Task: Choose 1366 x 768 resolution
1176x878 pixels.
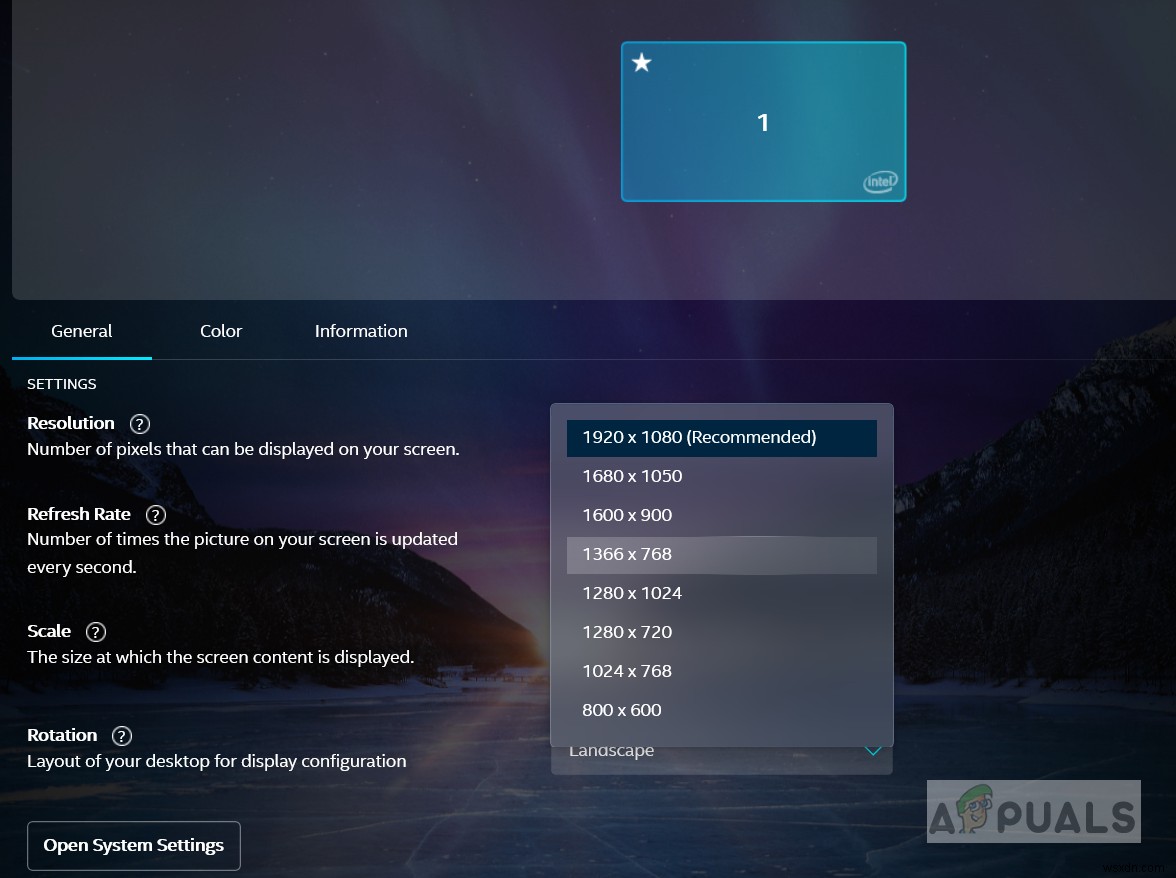Action: pyautogui.click(x=722, y=555)
